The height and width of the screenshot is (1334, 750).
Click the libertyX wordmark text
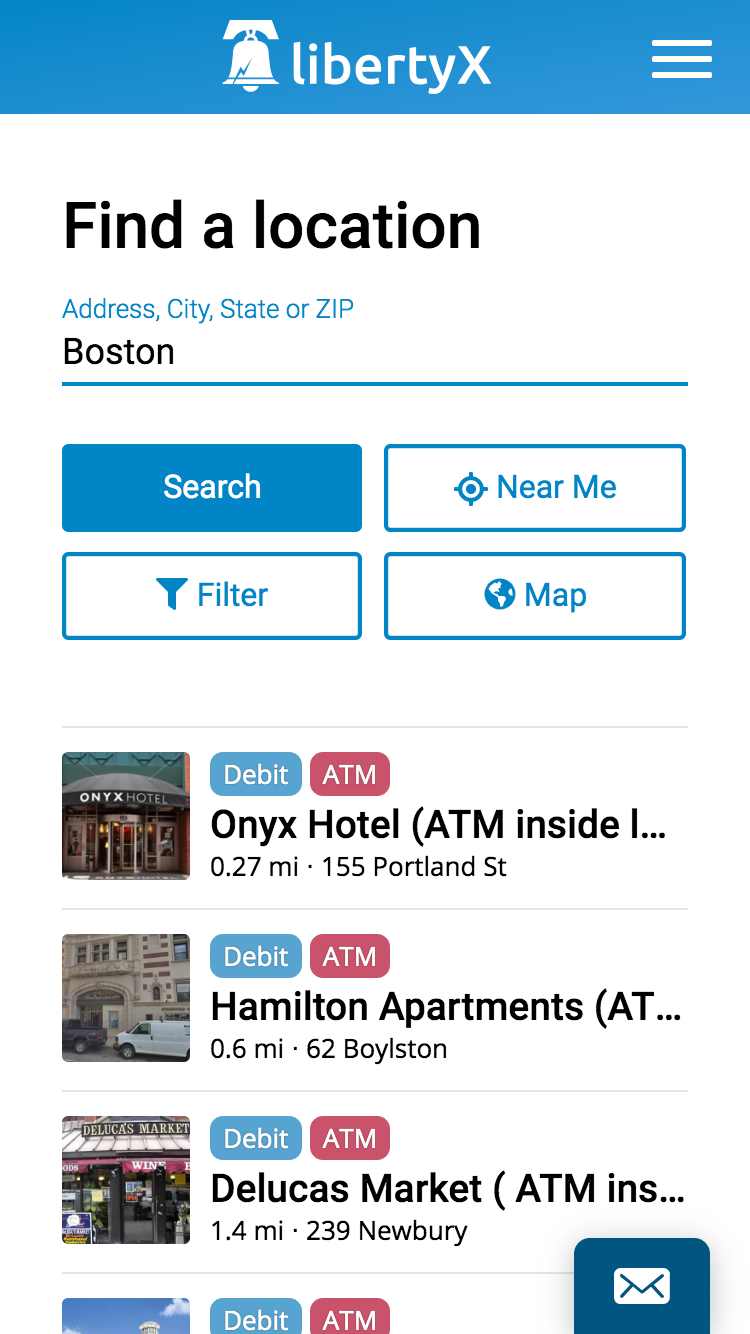(x=391, y=64)
